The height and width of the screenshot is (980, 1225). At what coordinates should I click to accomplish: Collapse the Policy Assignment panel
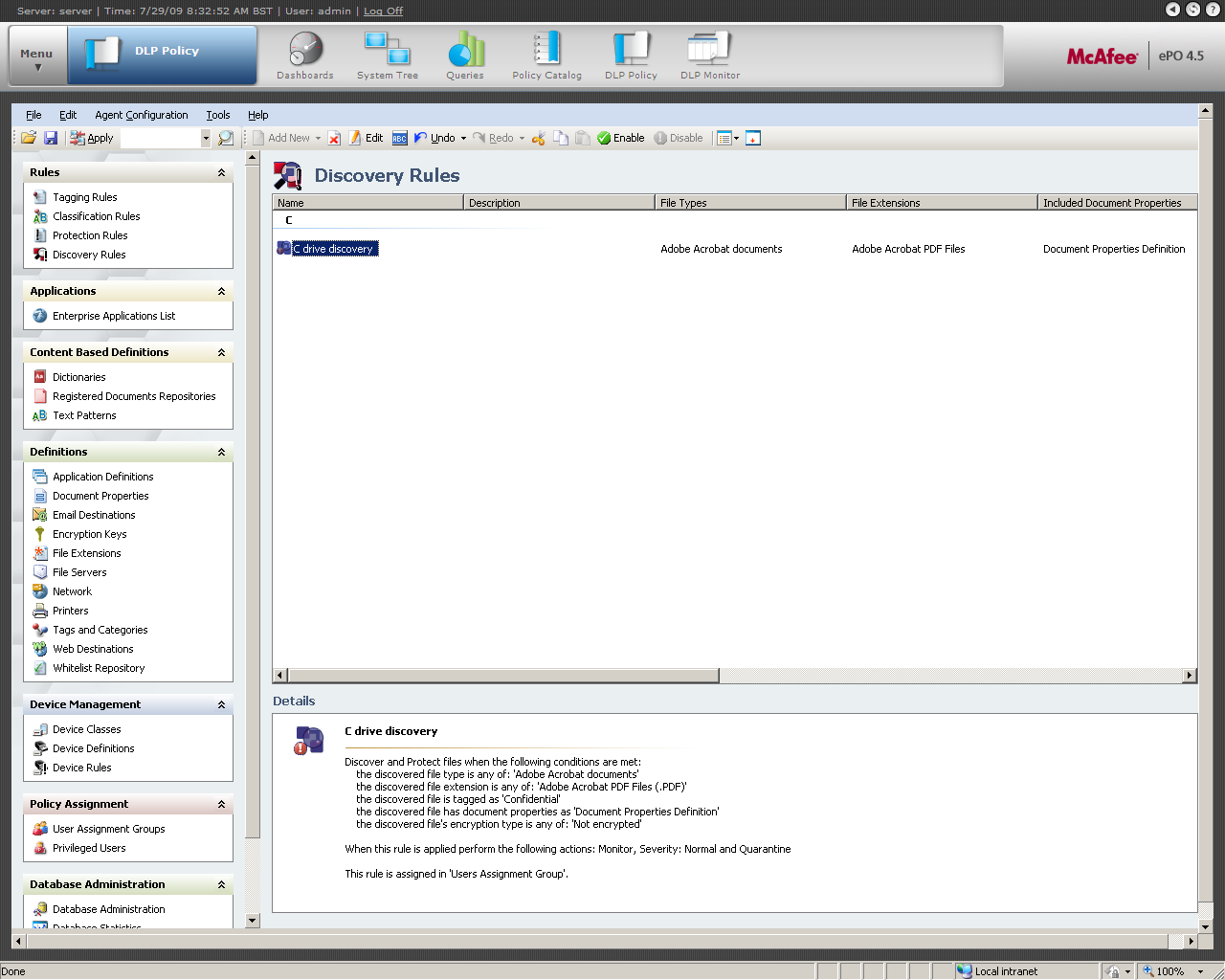[221, 804]
